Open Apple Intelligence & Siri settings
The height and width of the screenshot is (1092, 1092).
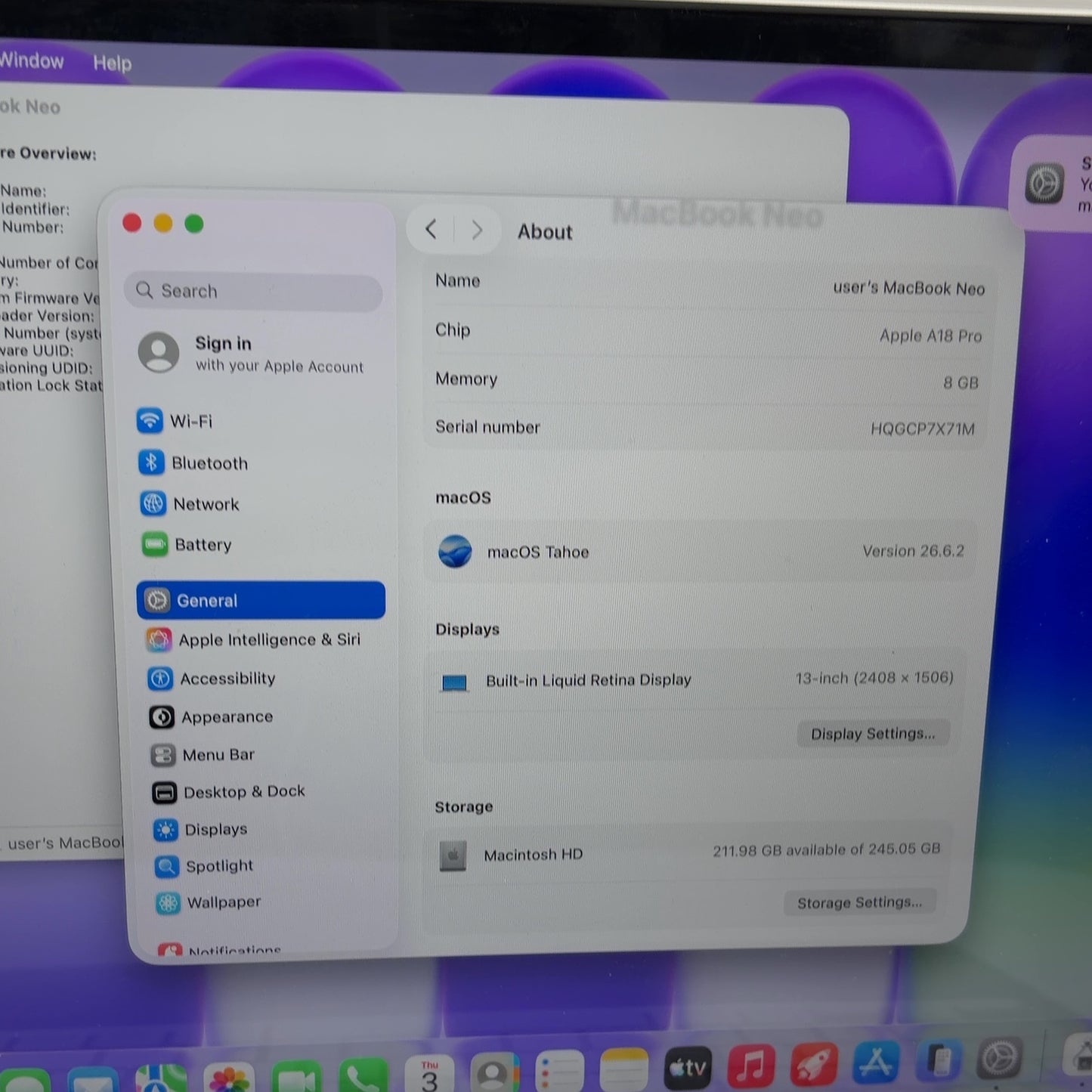coord(253,639)
